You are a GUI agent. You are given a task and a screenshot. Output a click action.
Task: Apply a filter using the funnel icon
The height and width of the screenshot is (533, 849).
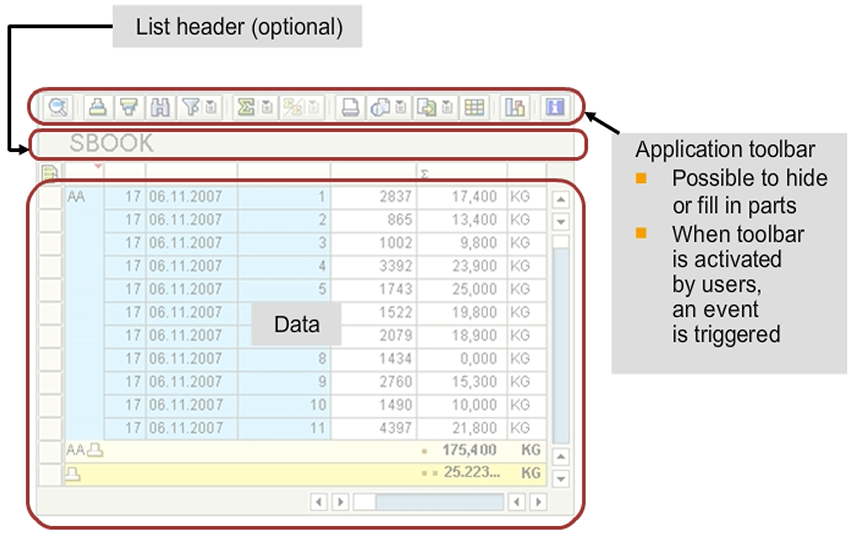tap(190, 107)
